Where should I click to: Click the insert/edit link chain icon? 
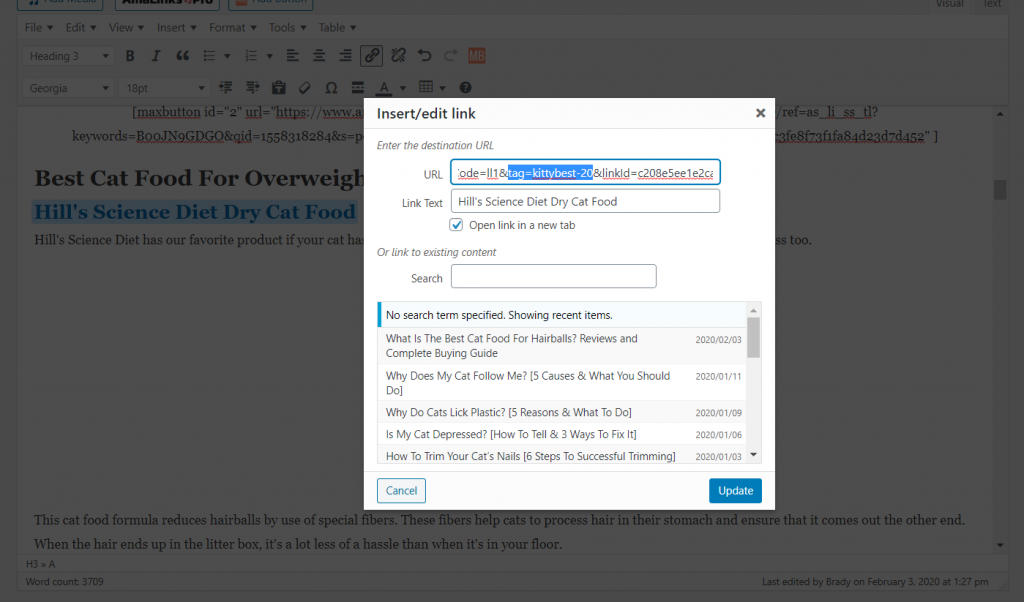tap(372, 56)
